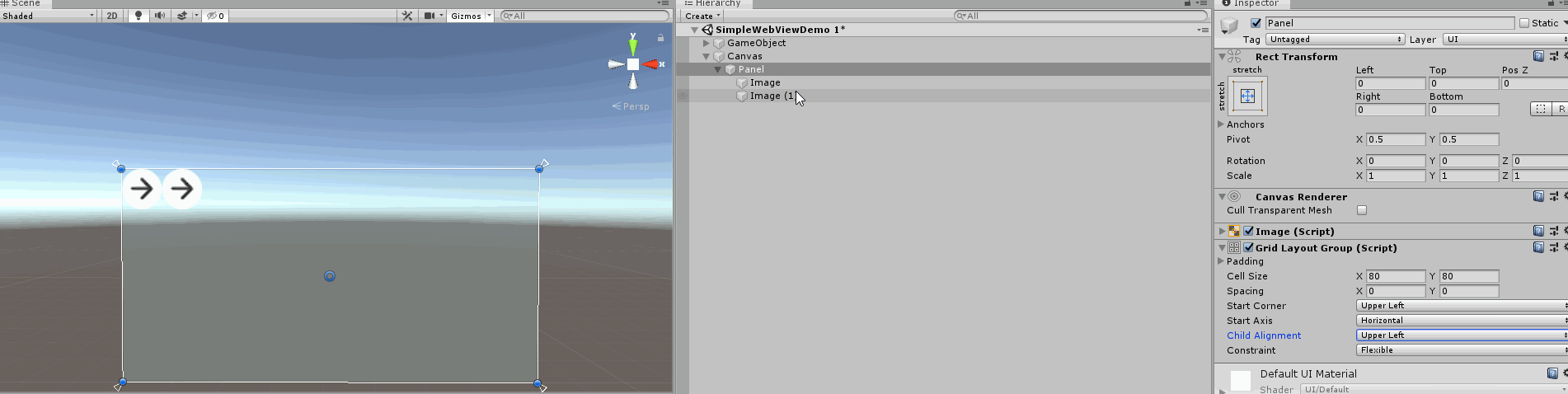Open the scene effects dropdown arrow
Viewport: 1568px width, 394px height.
coord(196,16)
